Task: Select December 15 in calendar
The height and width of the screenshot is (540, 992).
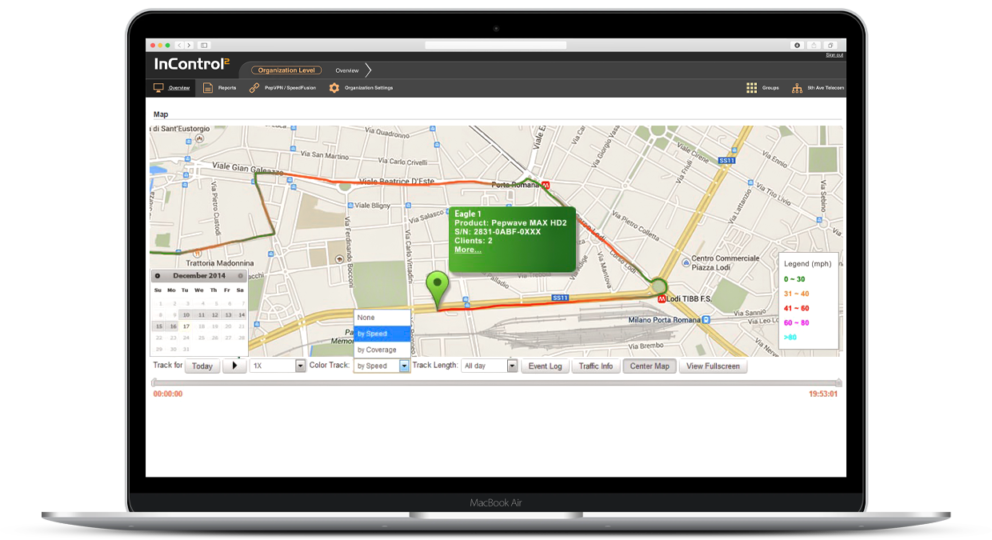Action: tap(159, 326)
